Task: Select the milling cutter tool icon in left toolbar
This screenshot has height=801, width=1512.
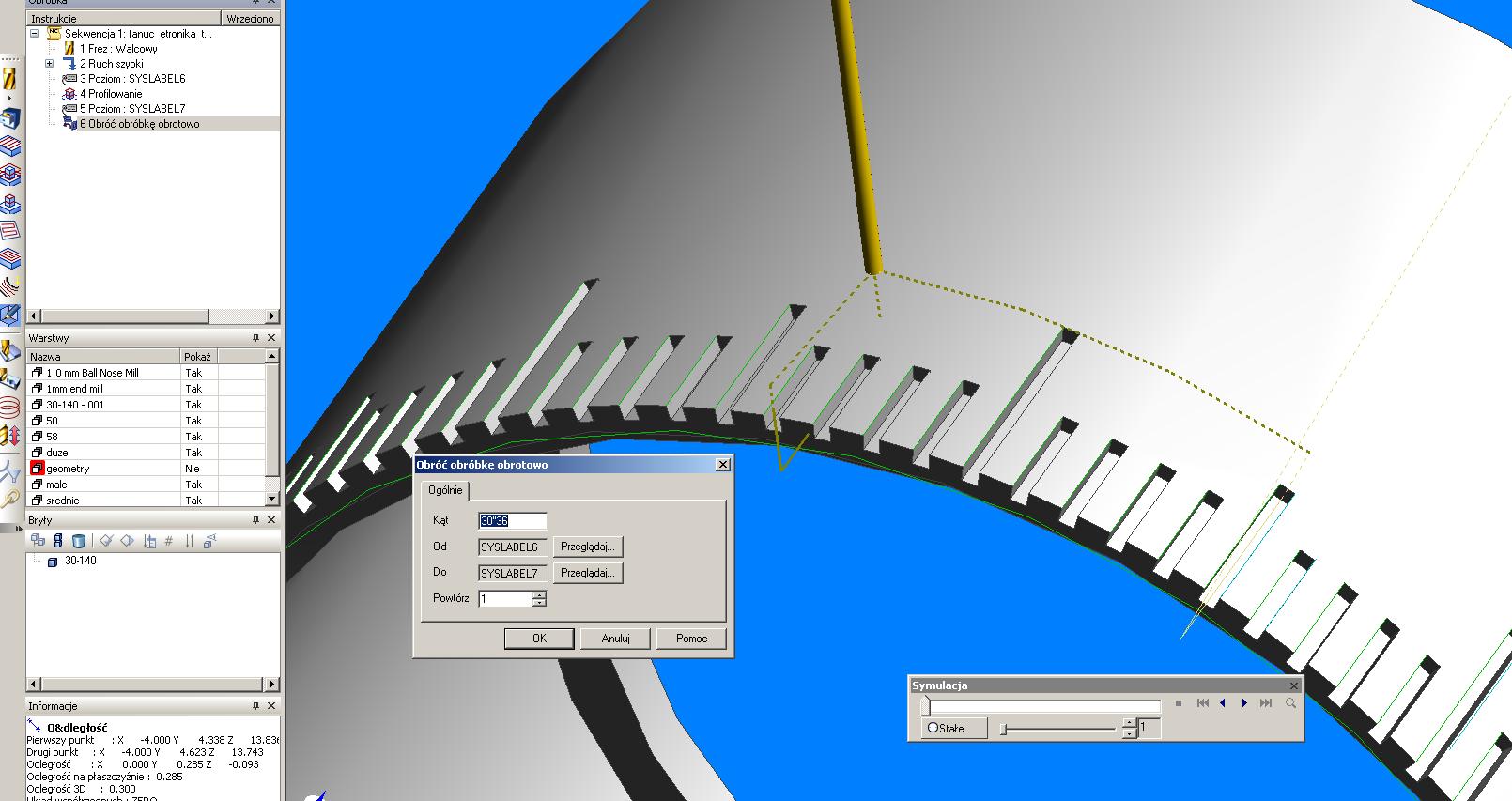Action: pyautogui.click(x=9, y=78)
